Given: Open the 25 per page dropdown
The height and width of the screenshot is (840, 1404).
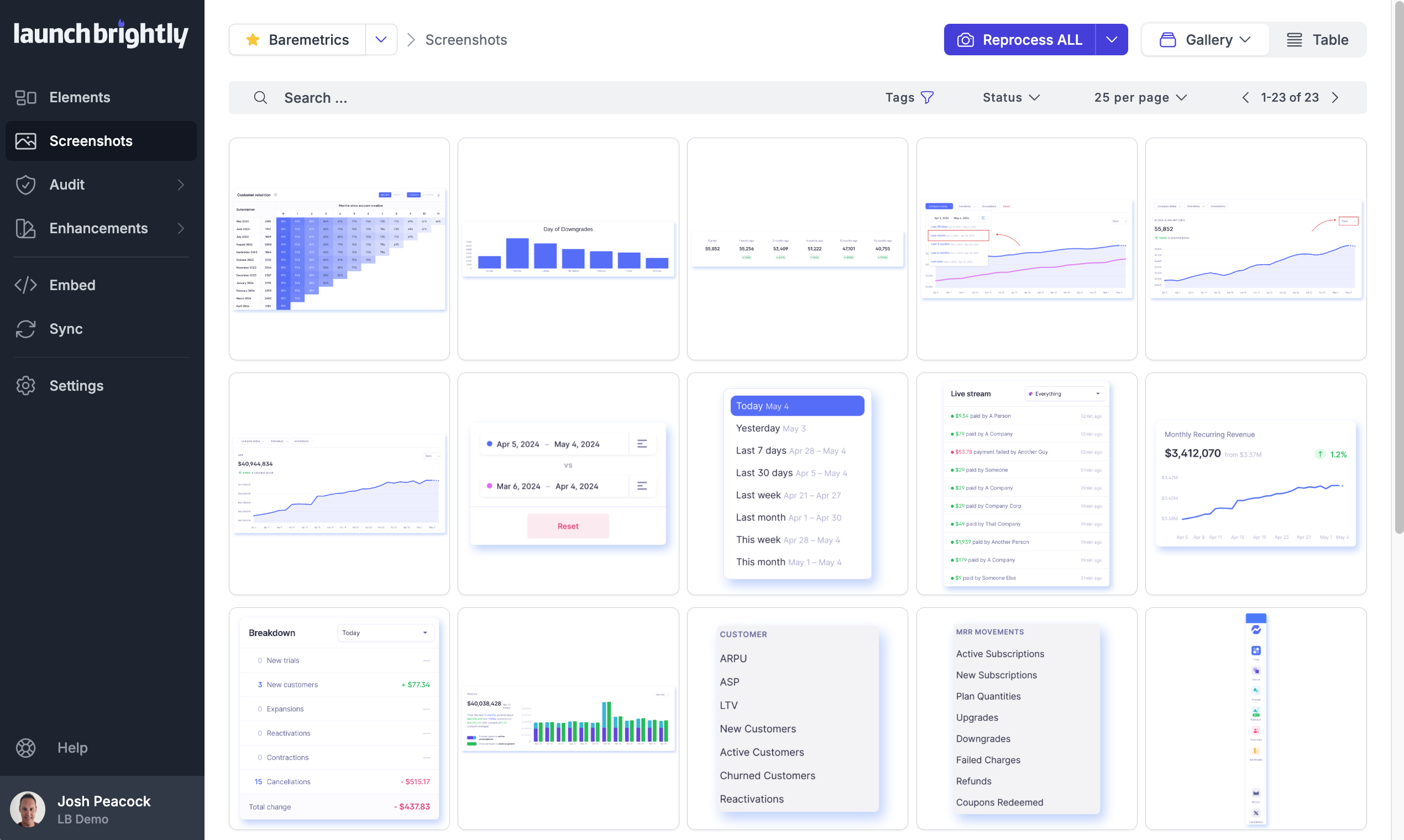Looking at the screenshot, I should tap(1140, 97).
